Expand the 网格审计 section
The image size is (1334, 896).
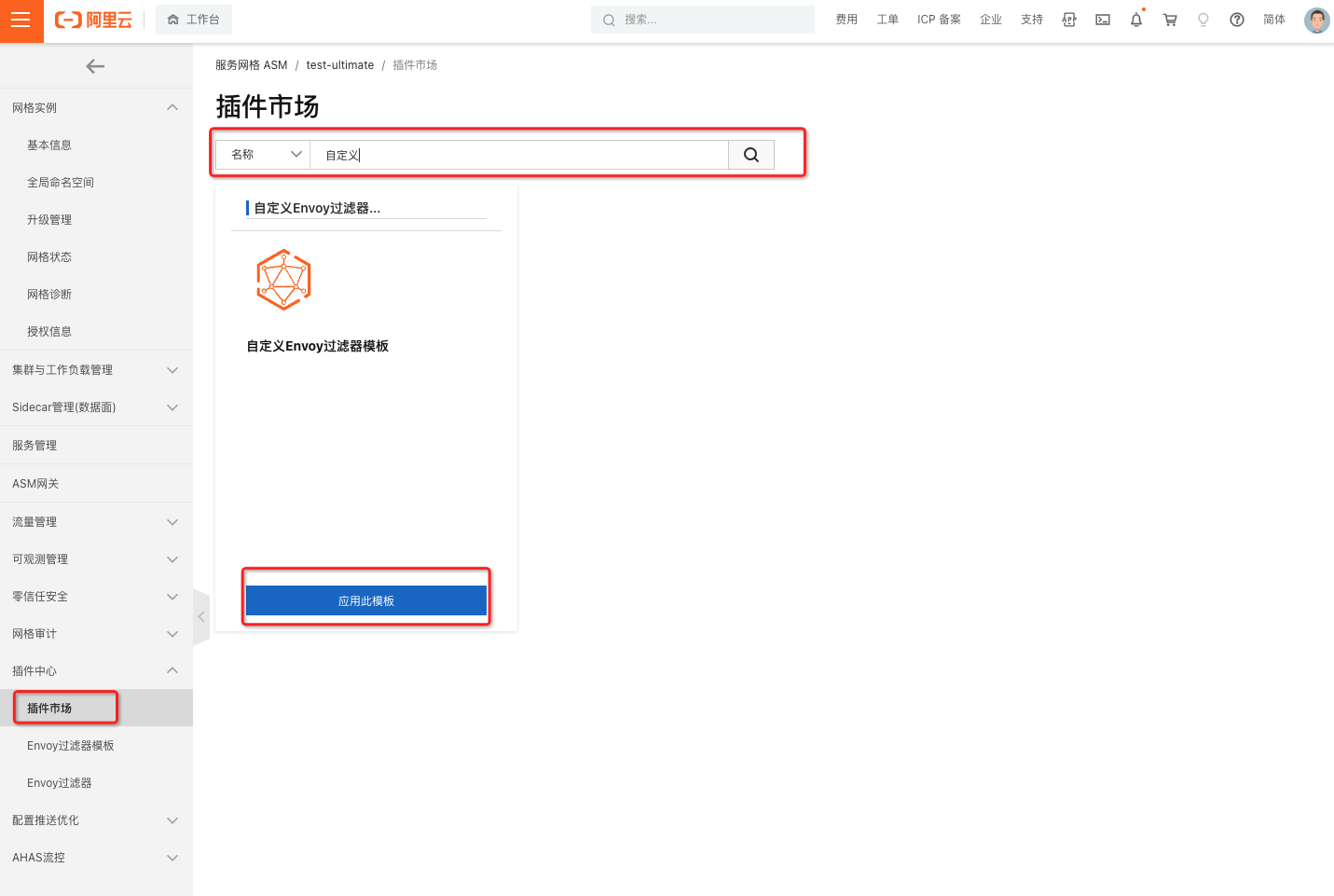coord(96,634)
